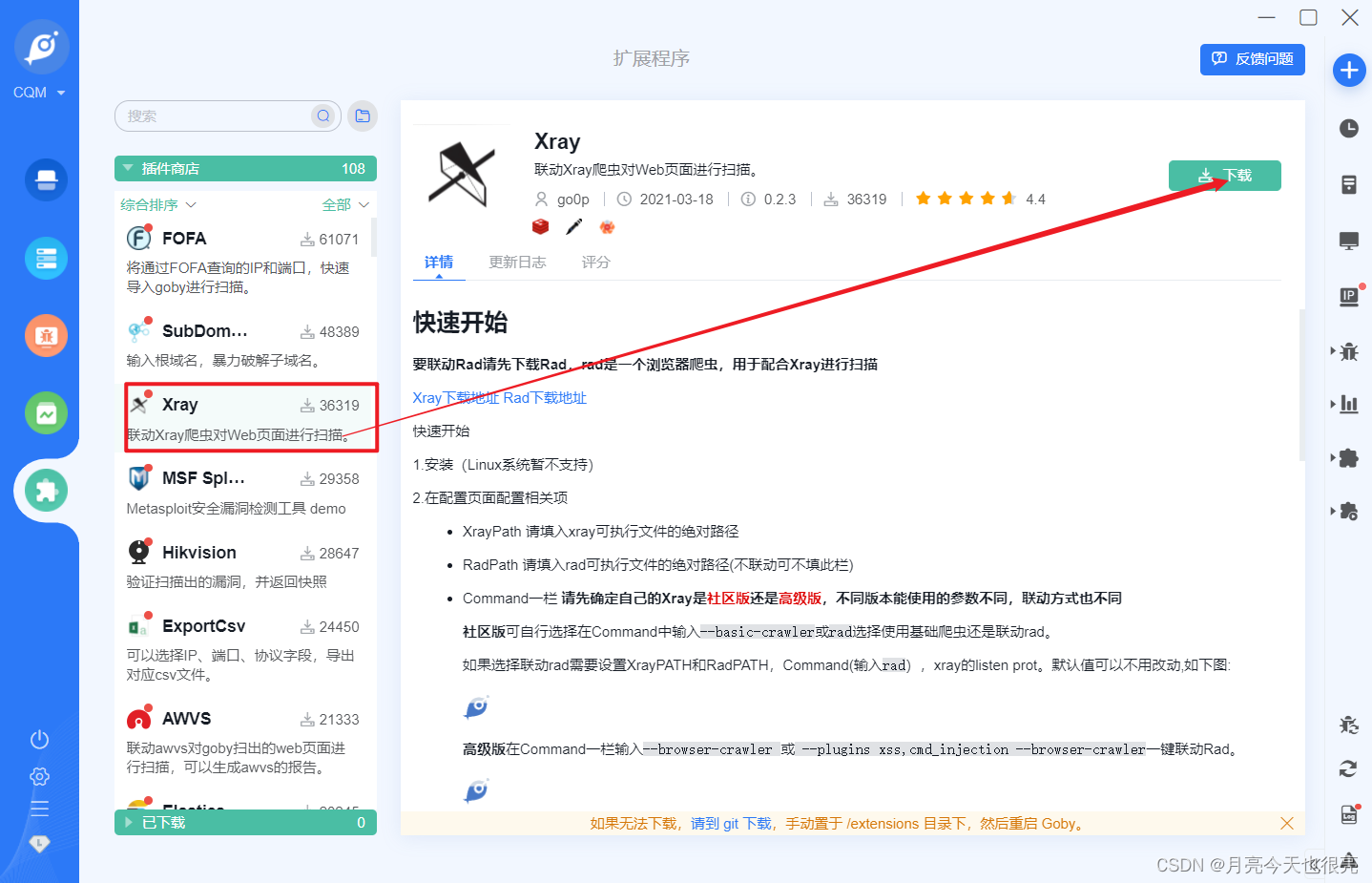Image resolution: width=1372 pixels, height=883 pixels.
Task: Open the IP library icon in right sidebar
Action: click(1349, 297)
